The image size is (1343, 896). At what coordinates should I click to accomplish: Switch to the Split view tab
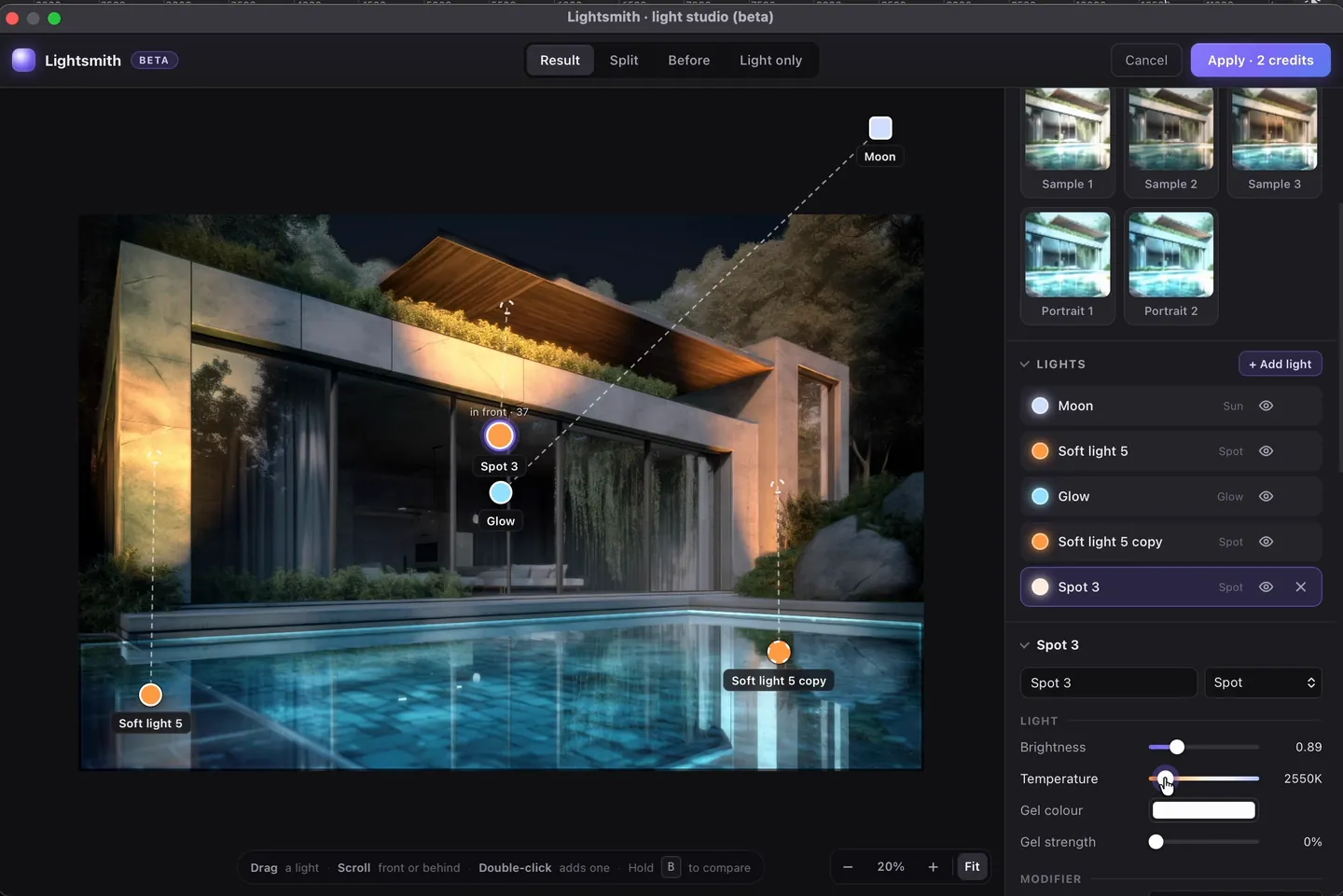[624, 61]
